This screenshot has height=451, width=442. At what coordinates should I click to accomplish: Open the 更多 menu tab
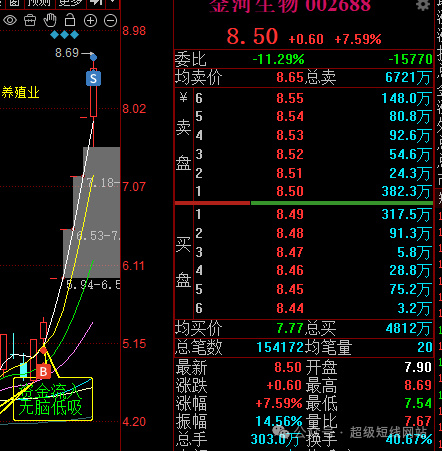[x=70, y=3]
